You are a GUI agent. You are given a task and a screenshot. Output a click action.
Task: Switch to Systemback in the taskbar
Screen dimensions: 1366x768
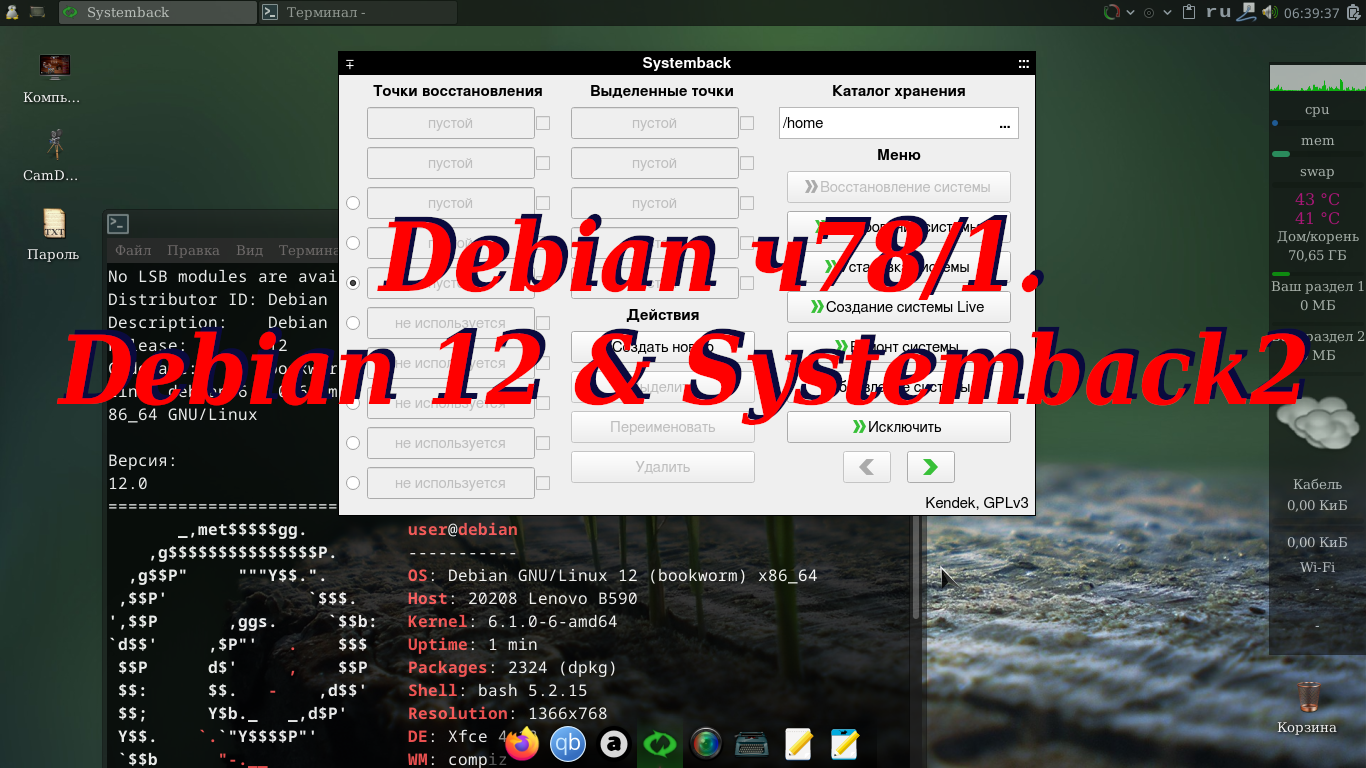click(158, 12)
